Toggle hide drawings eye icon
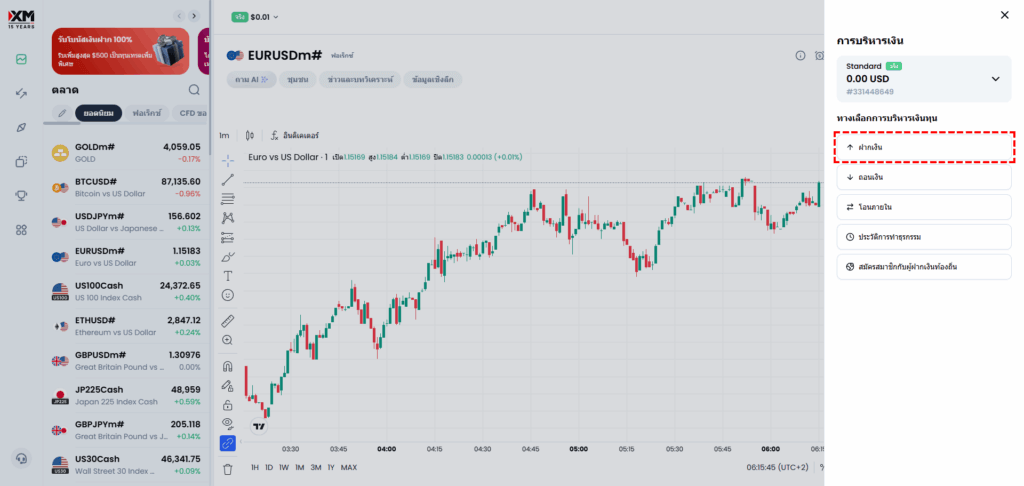 point(227,424)
